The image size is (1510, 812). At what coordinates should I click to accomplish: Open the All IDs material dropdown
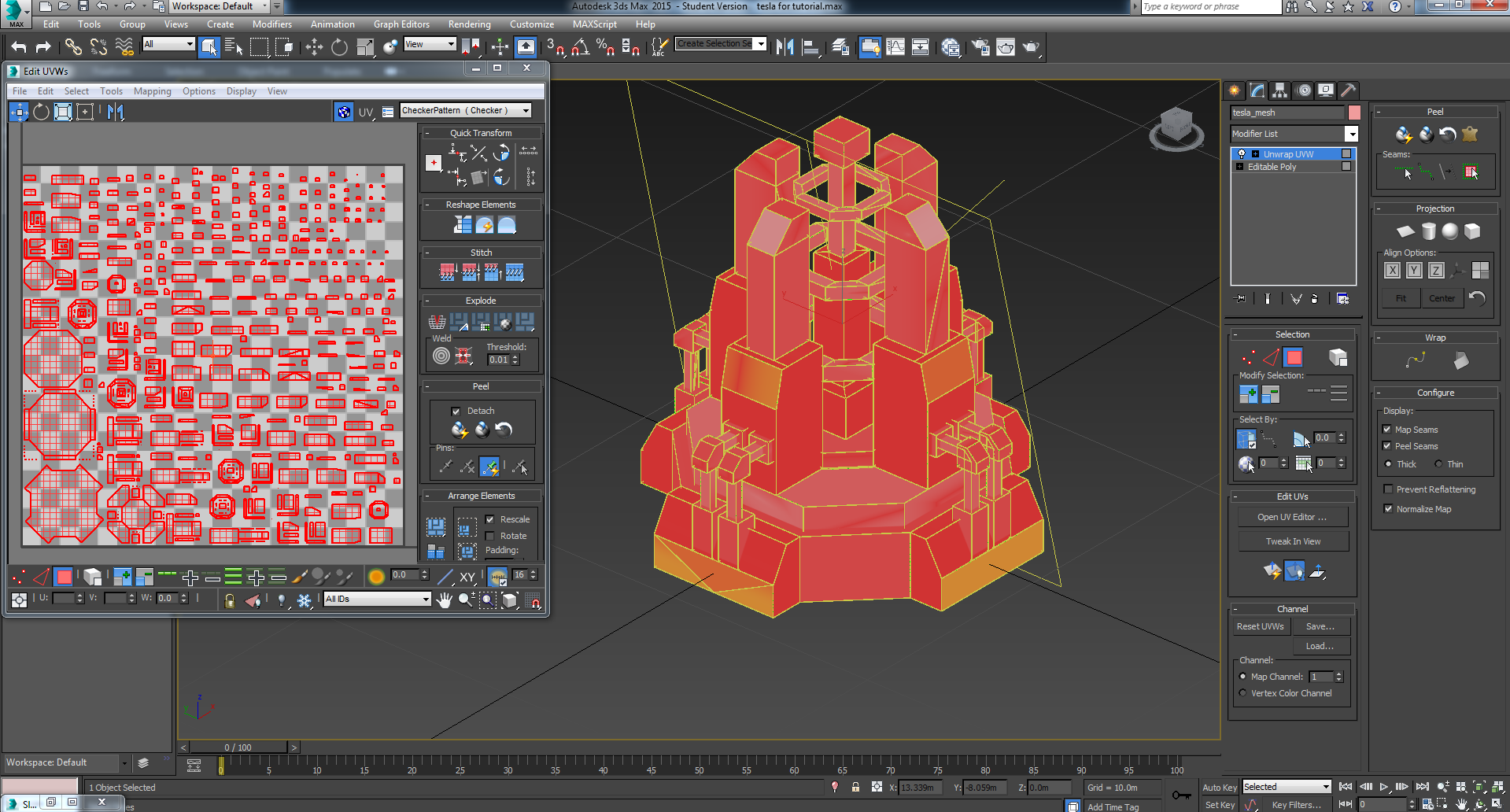click(378, 600)
